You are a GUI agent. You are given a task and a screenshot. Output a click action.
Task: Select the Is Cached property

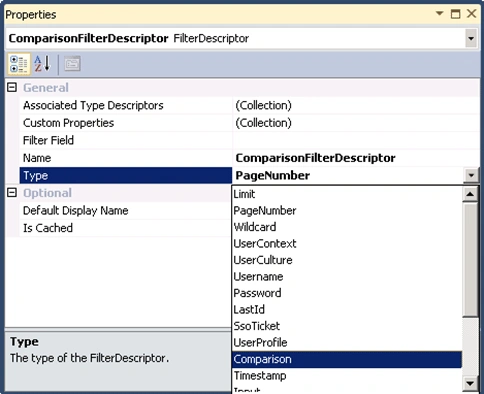126,228
